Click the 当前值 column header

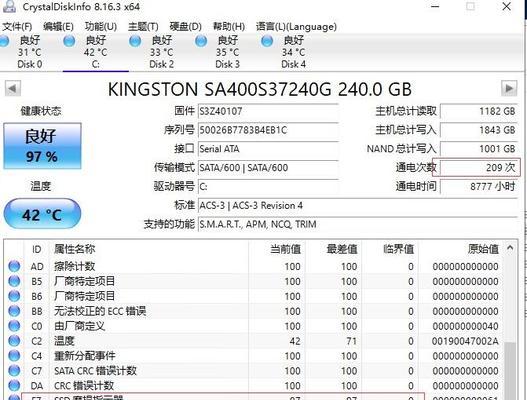click(x=277, y=249)
